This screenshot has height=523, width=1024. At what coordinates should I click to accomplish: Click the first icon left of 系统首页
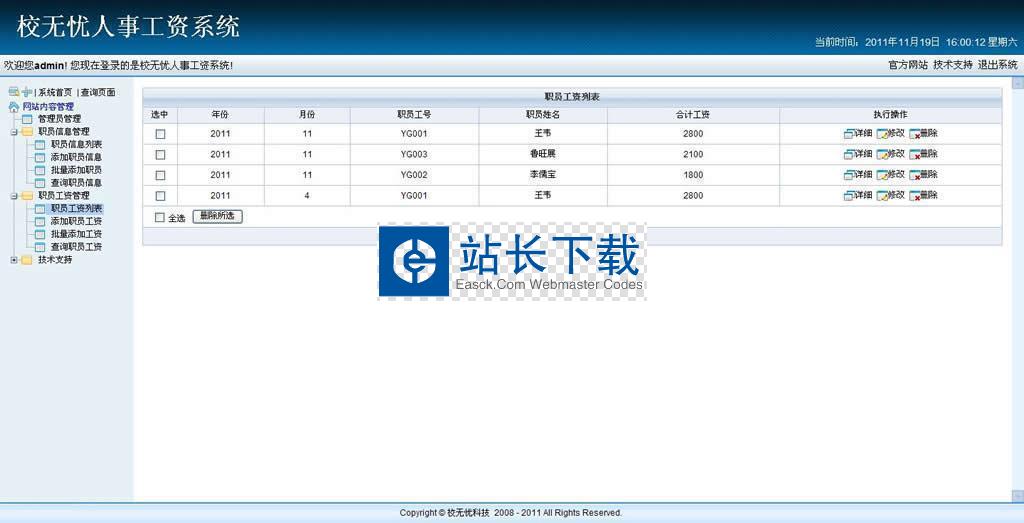coord(14,92)
